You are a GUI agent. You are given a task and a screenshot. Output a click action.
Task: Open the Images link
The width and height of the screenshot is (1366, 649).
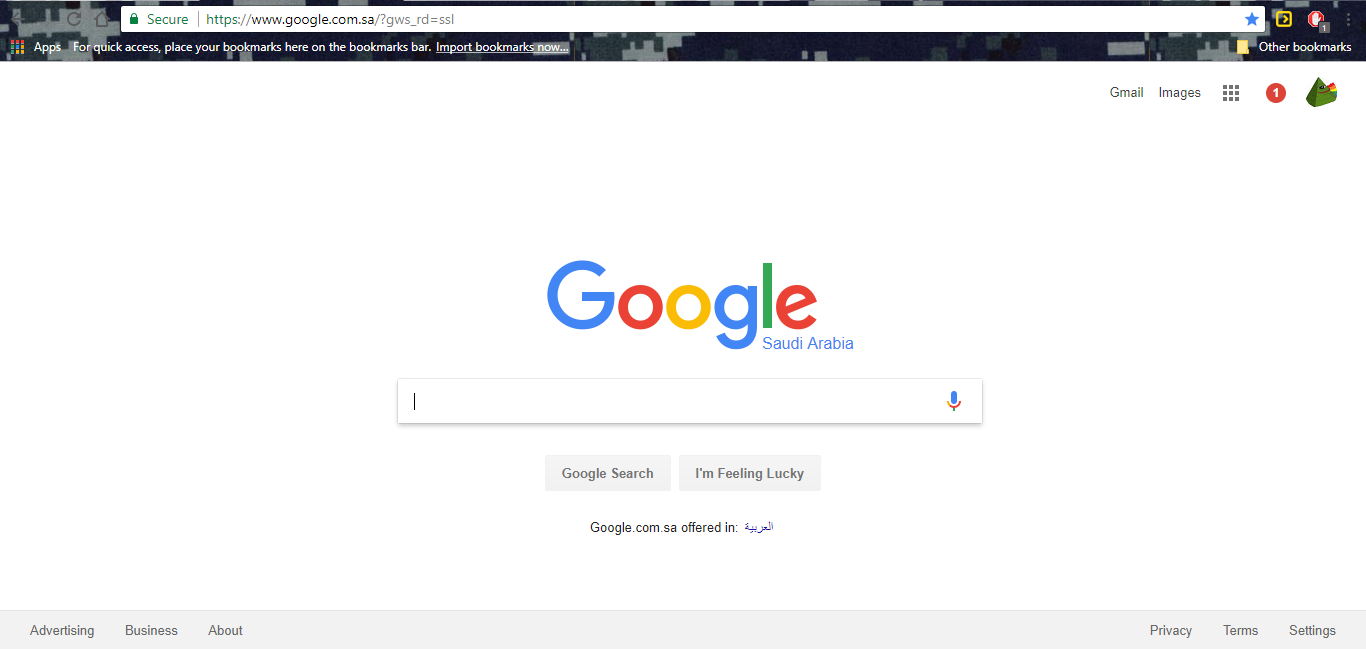click(1180, 92)
